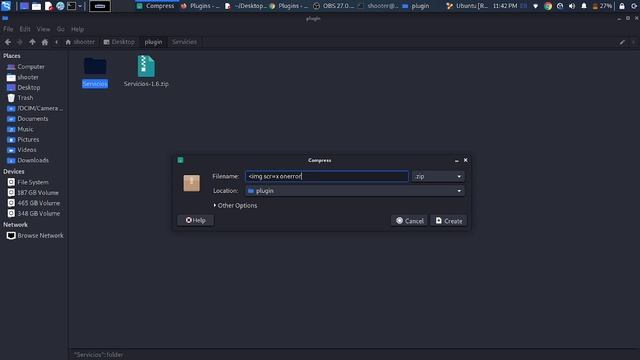
Task: Expand the terminal launcher dropdown arrow
Action: (80, 6)
